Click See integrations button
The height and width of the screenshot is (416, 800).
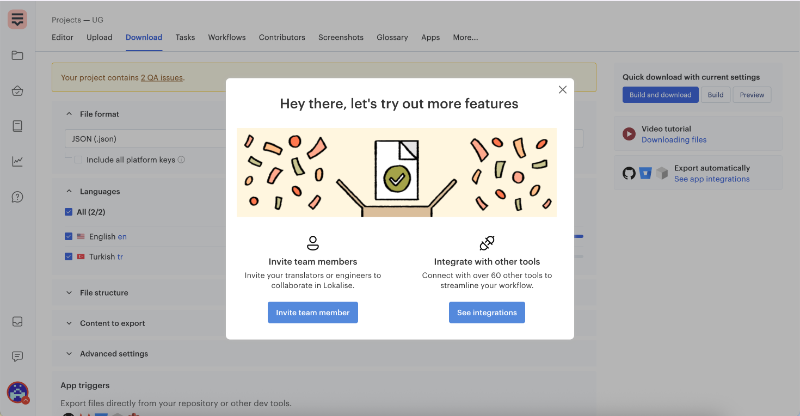pos(487,312)
